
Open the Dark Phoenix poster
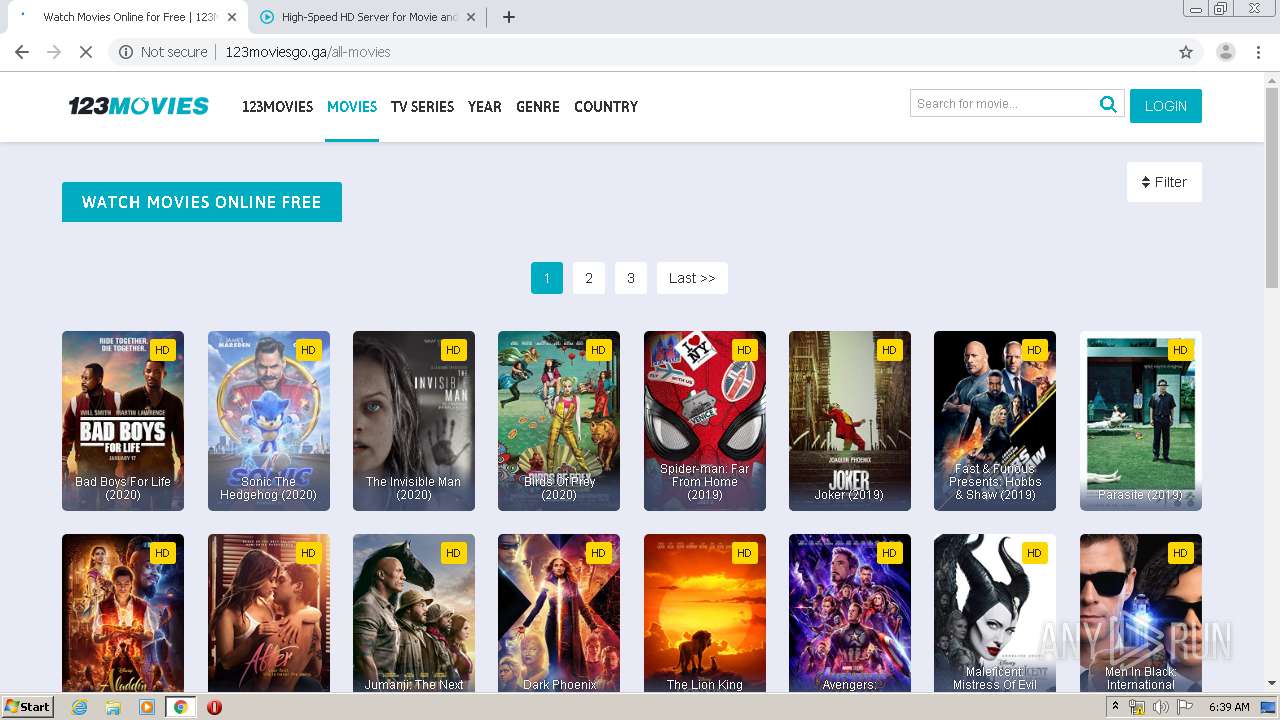tap(559, 613)
